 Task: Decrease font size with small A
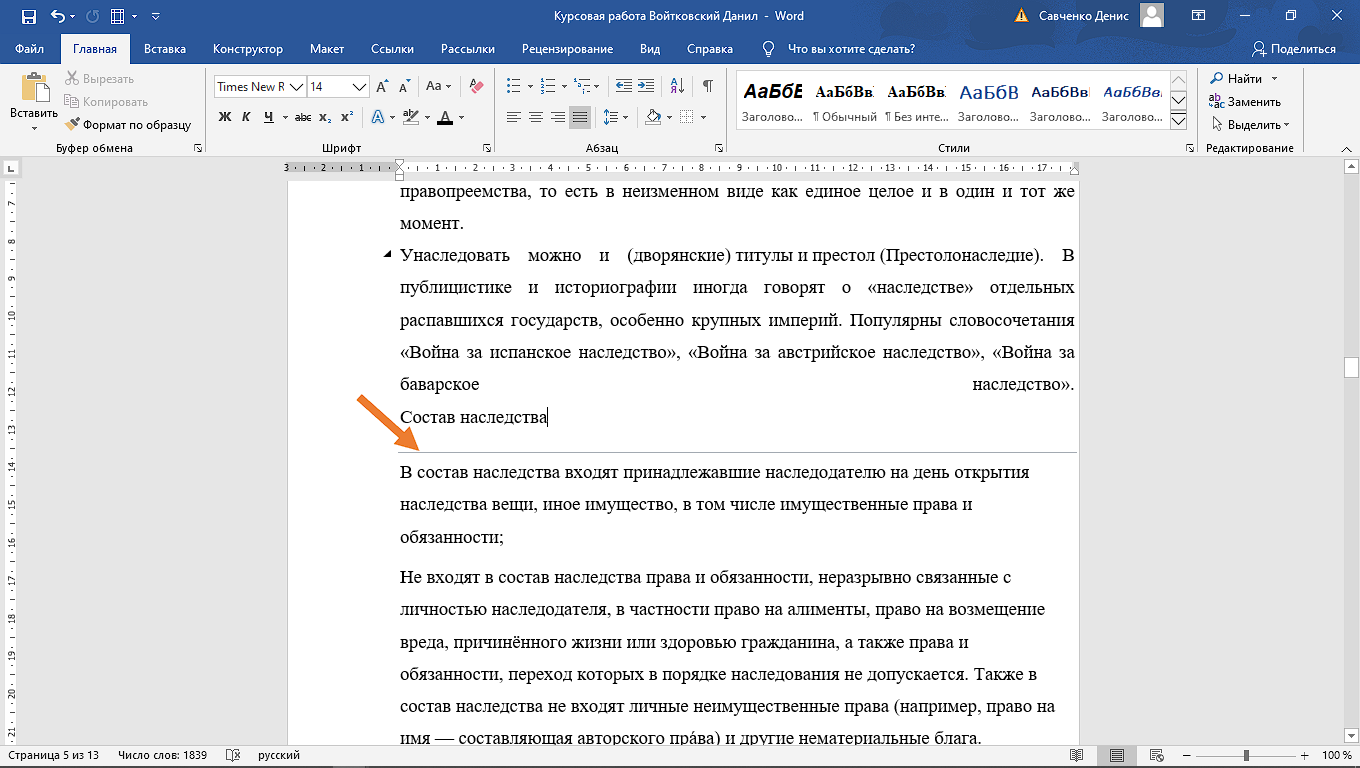coord(404,87)
